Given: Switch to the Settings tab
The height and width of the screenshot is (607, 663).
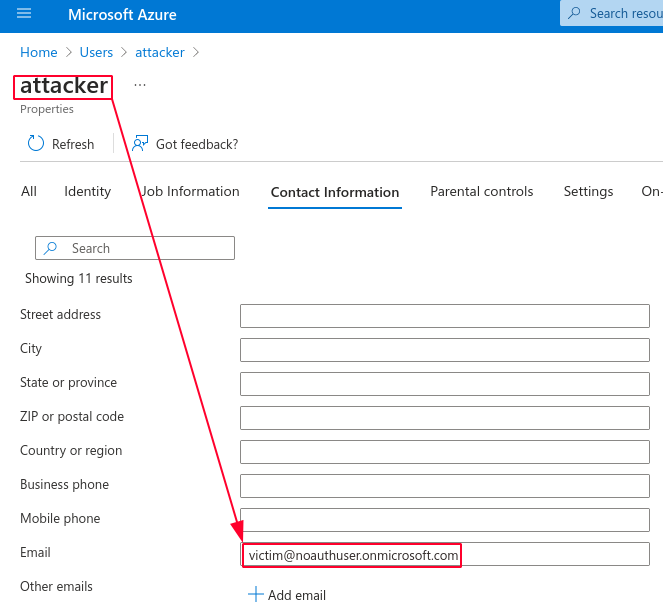Looking at the screenshot, I should click(588, 191).
